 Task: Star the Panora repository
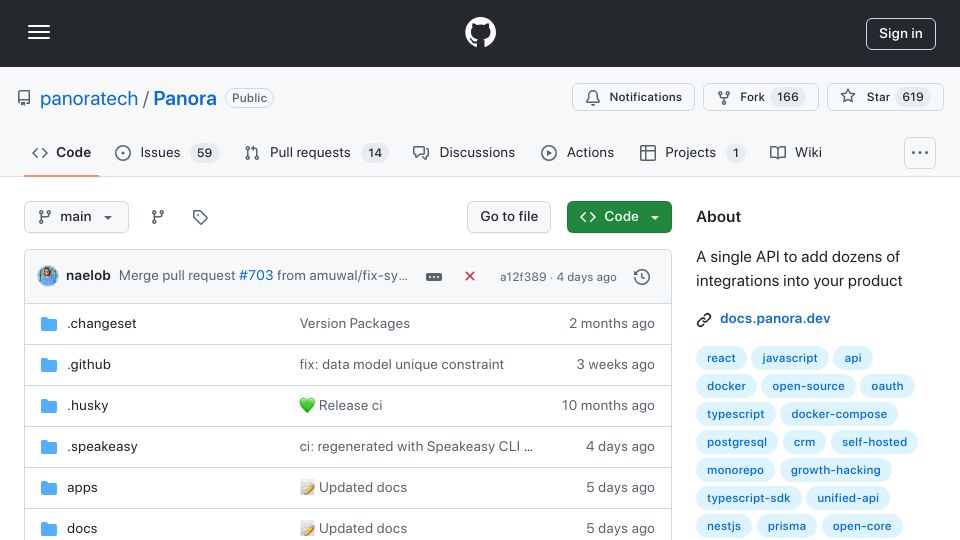tap(885, 97)
